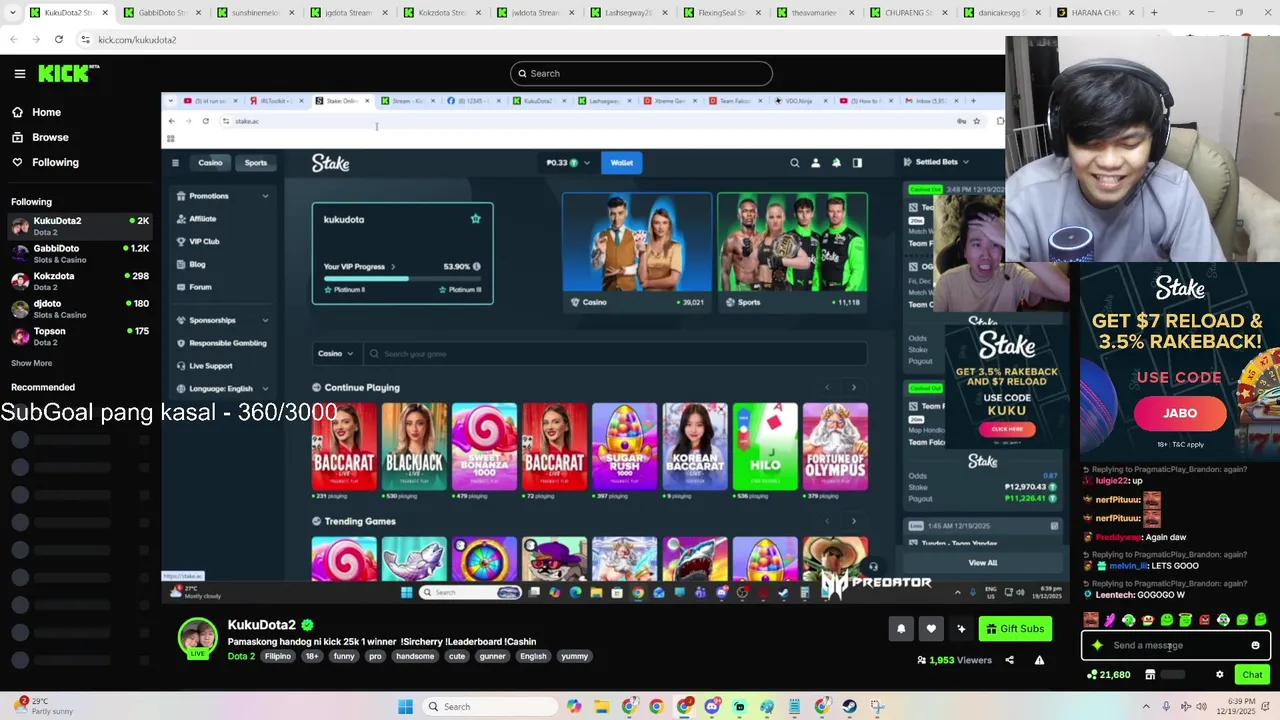The height and width of the screenshot is (720, 1280).
Task: Open the Windows Start menu
Action: point(405,707)
